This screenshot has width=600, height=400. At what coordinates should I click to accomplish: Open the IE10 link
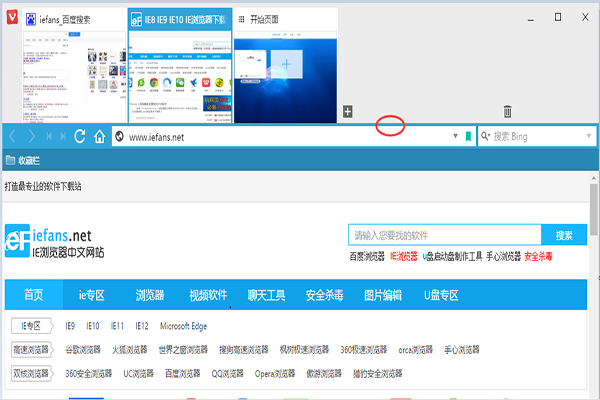pyautogui.click(x=93, y=326)
